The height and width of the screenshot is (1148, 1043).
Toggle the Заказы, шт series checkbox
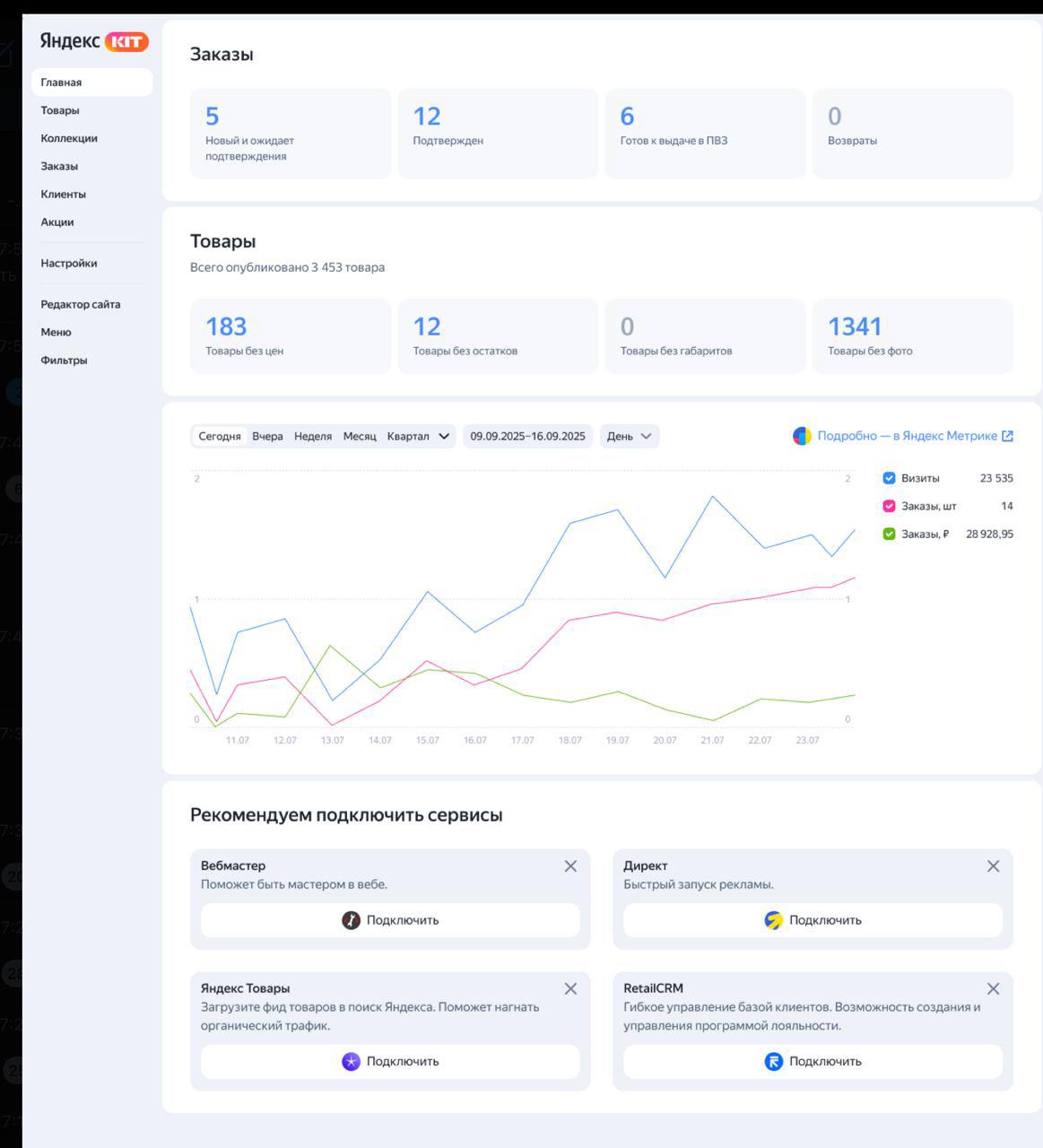point(889,506)
